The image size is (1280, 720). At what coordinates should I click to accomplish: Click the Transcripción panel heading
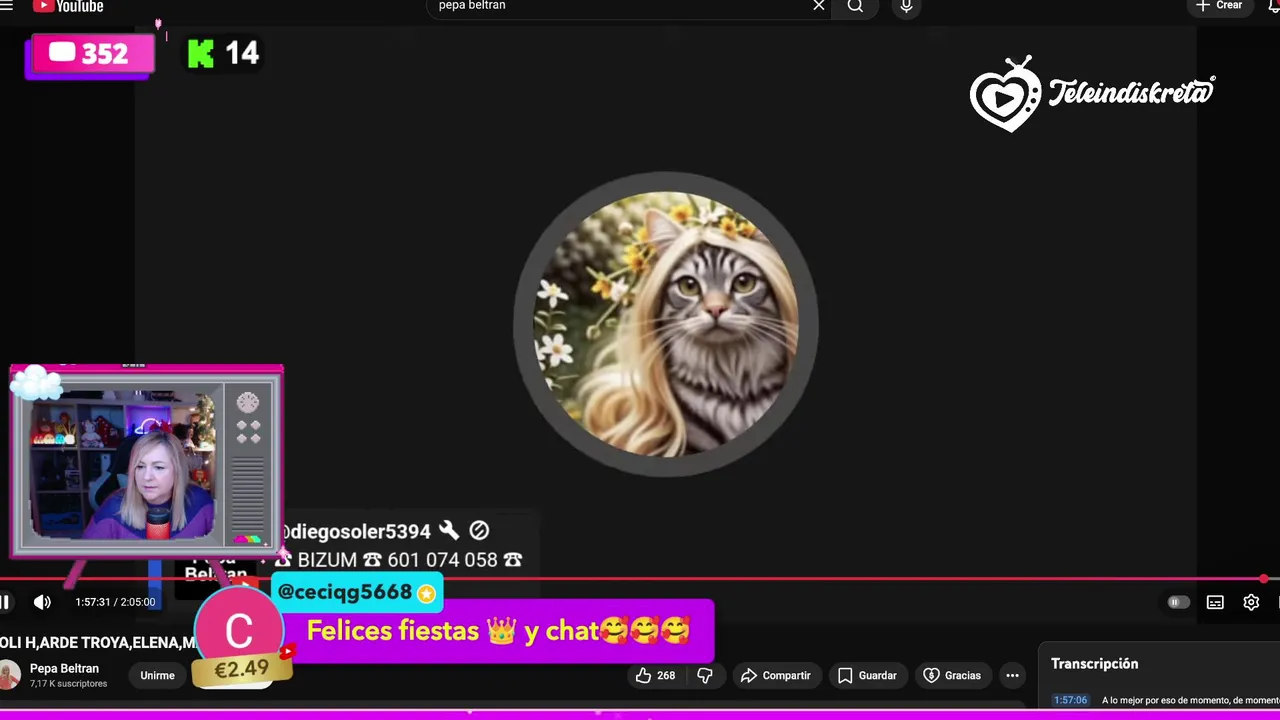tap(1094, 664)
